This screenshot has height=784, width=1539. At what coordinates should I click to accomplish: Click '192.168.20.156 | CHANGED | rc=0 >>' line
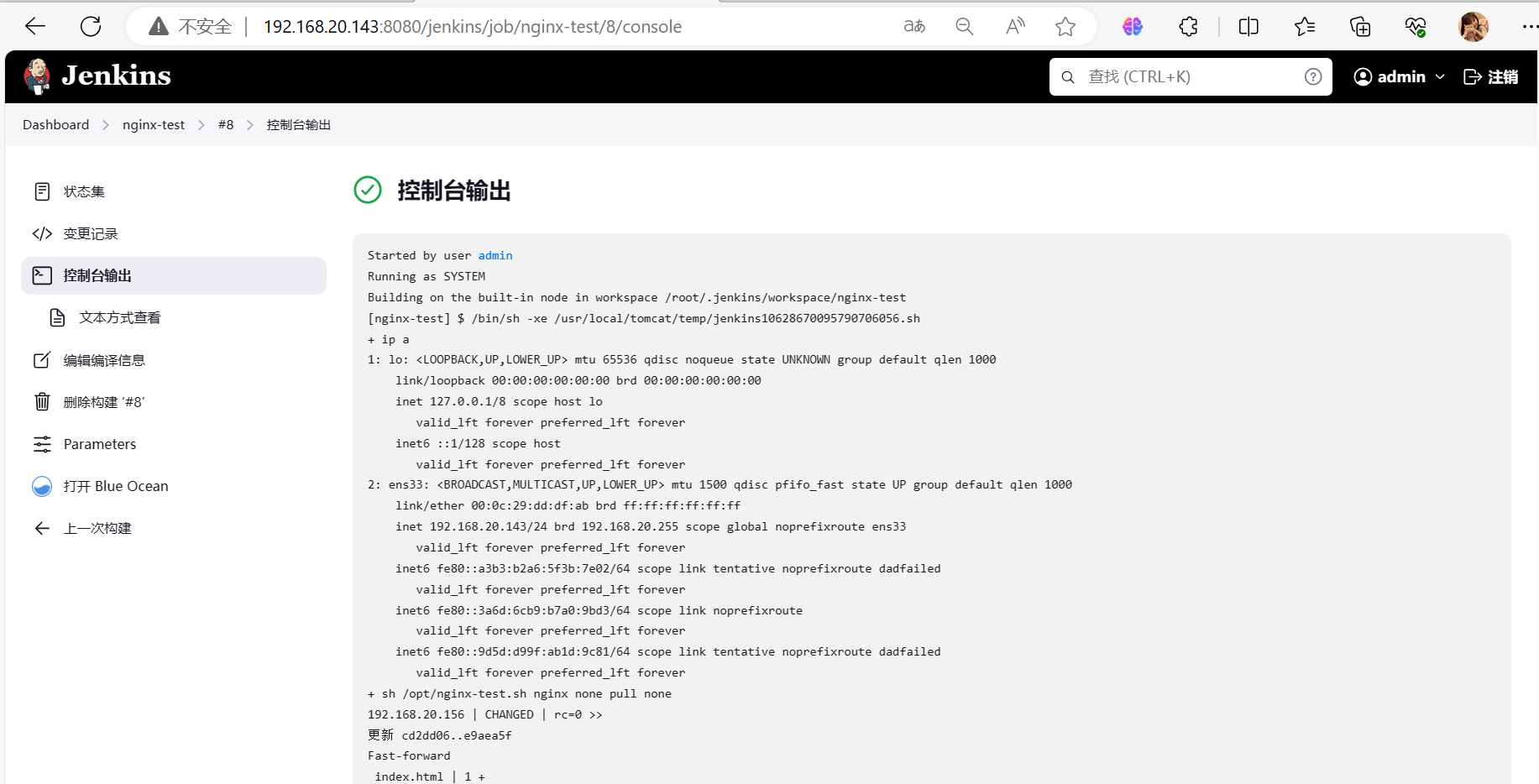tap(485, 714)
